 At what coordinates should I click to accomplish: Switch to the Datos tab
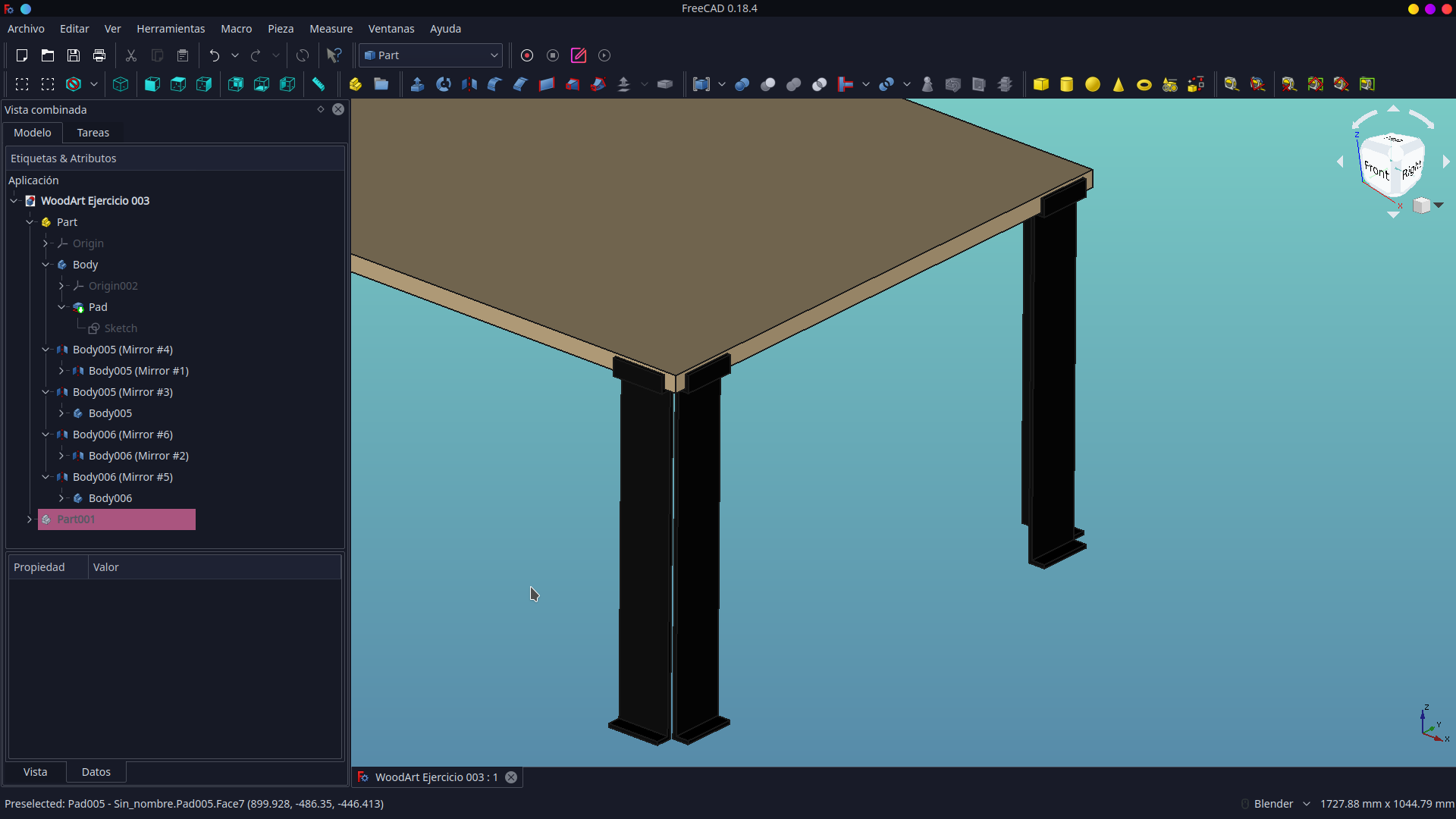pyautogui.click(x=96, y=772)
